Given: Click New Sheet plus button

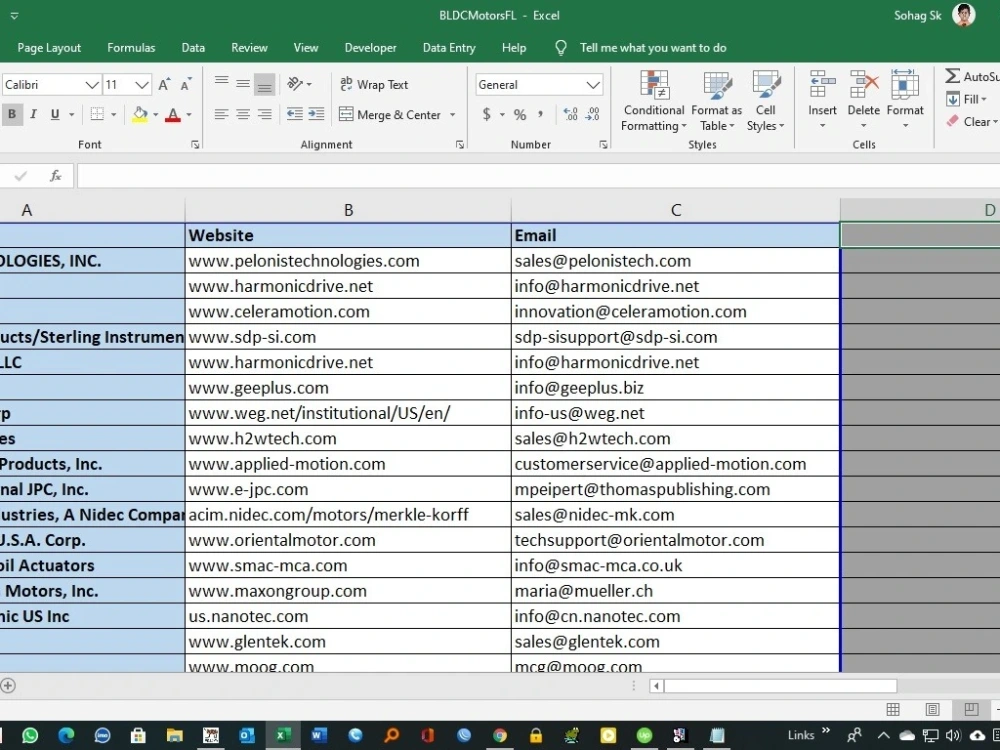Looking at the screenshot, I should click(8, 686).
